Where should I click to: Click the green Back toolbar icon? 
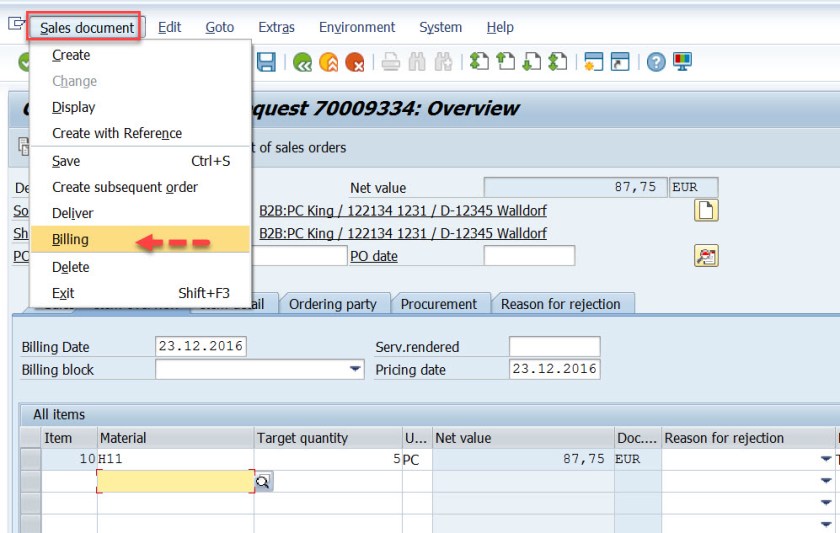point(303,62)
